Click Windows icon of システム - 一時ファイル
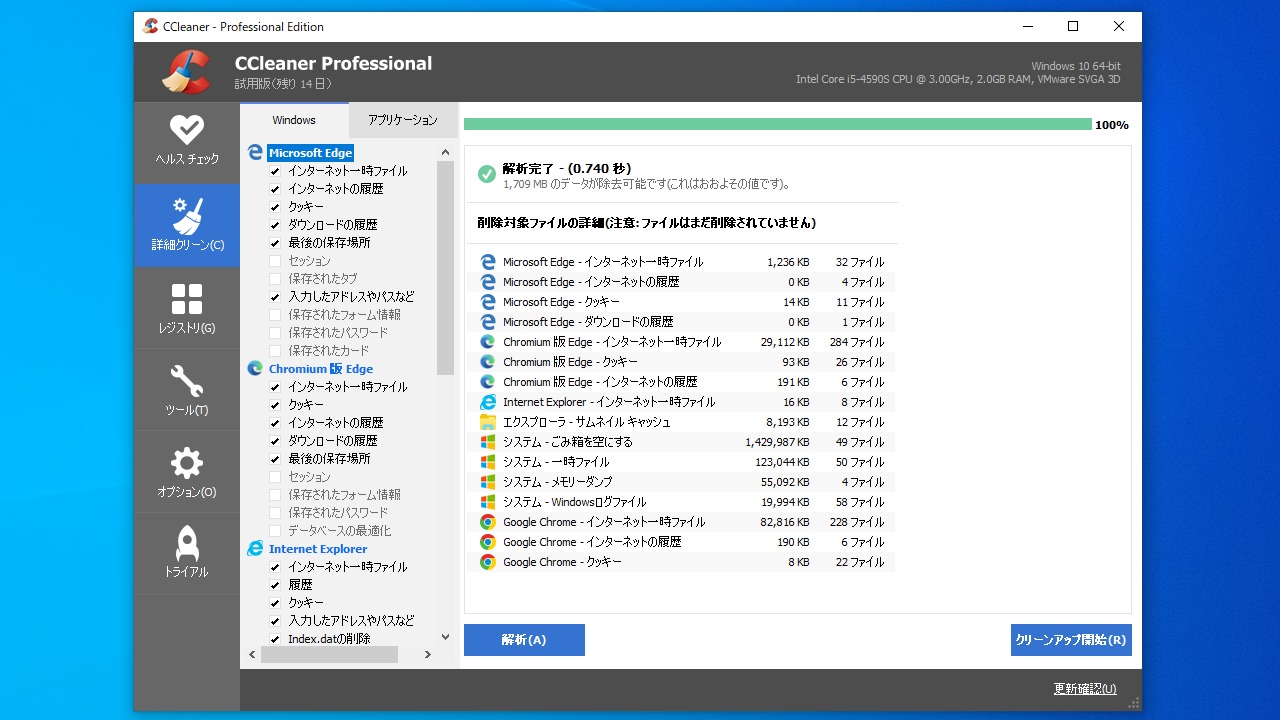 (x=488, y=462)
